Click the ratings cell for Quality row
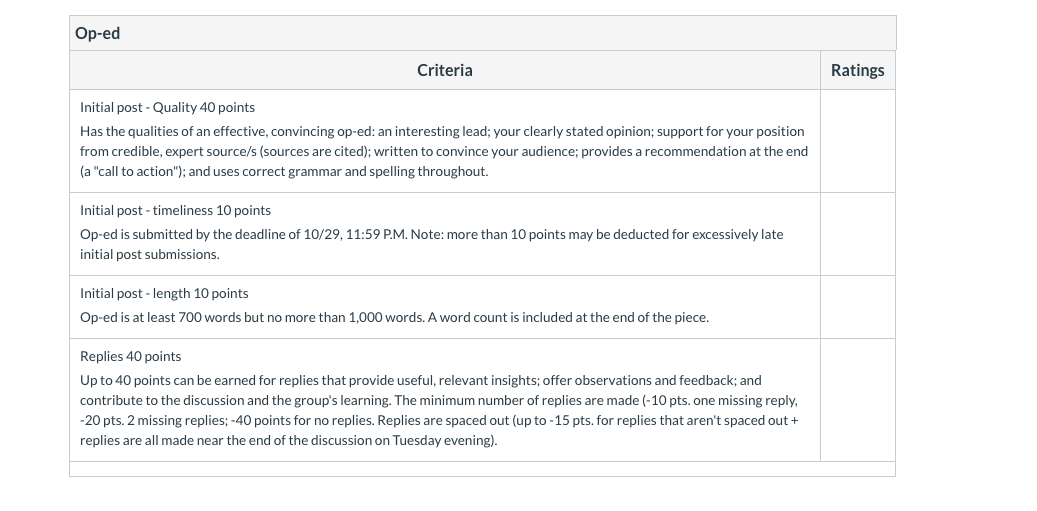 point(858,141)
